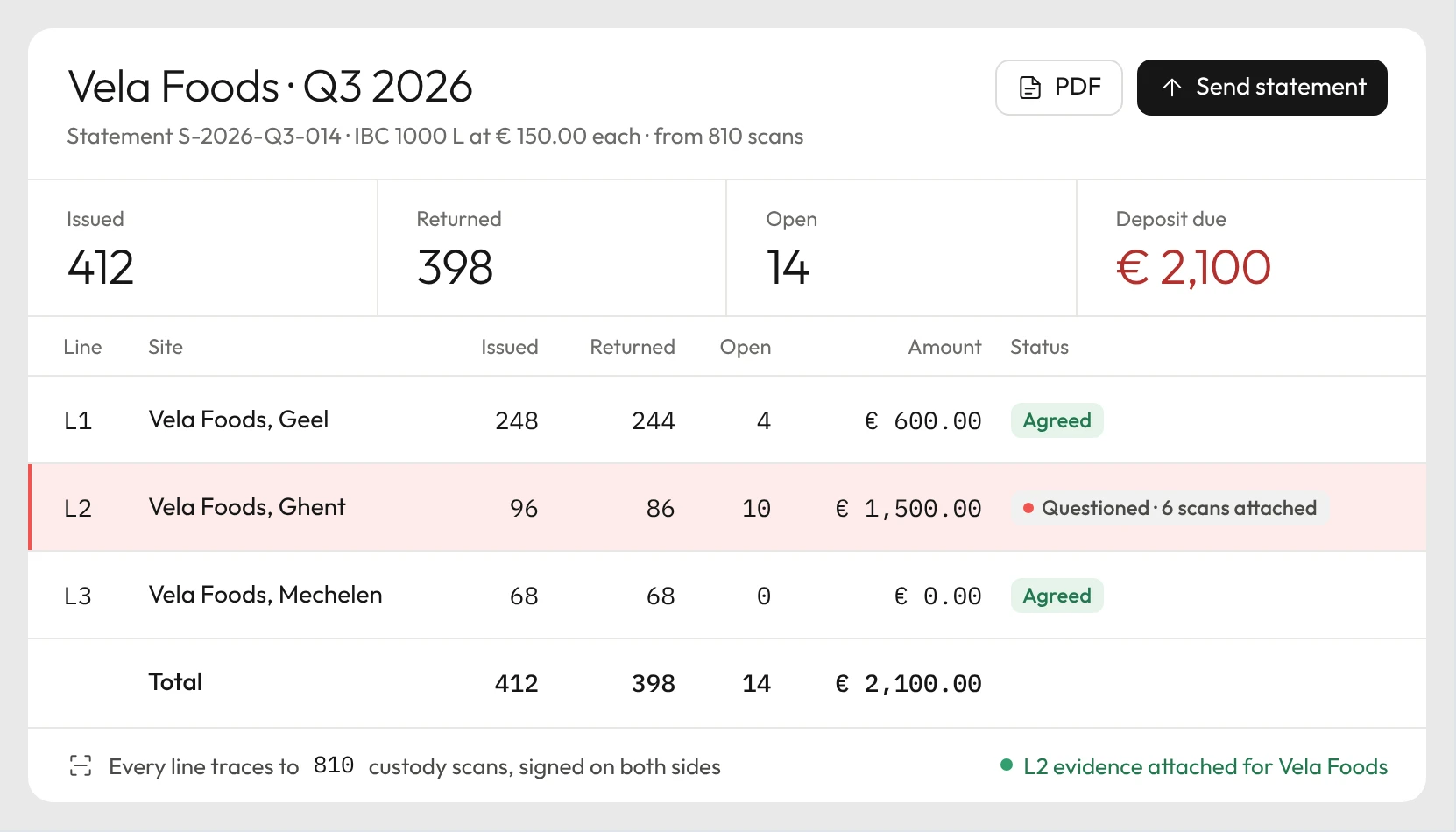Click the green dot beside L2 evidence note

pyautogui.click(x=1007, y=765)
